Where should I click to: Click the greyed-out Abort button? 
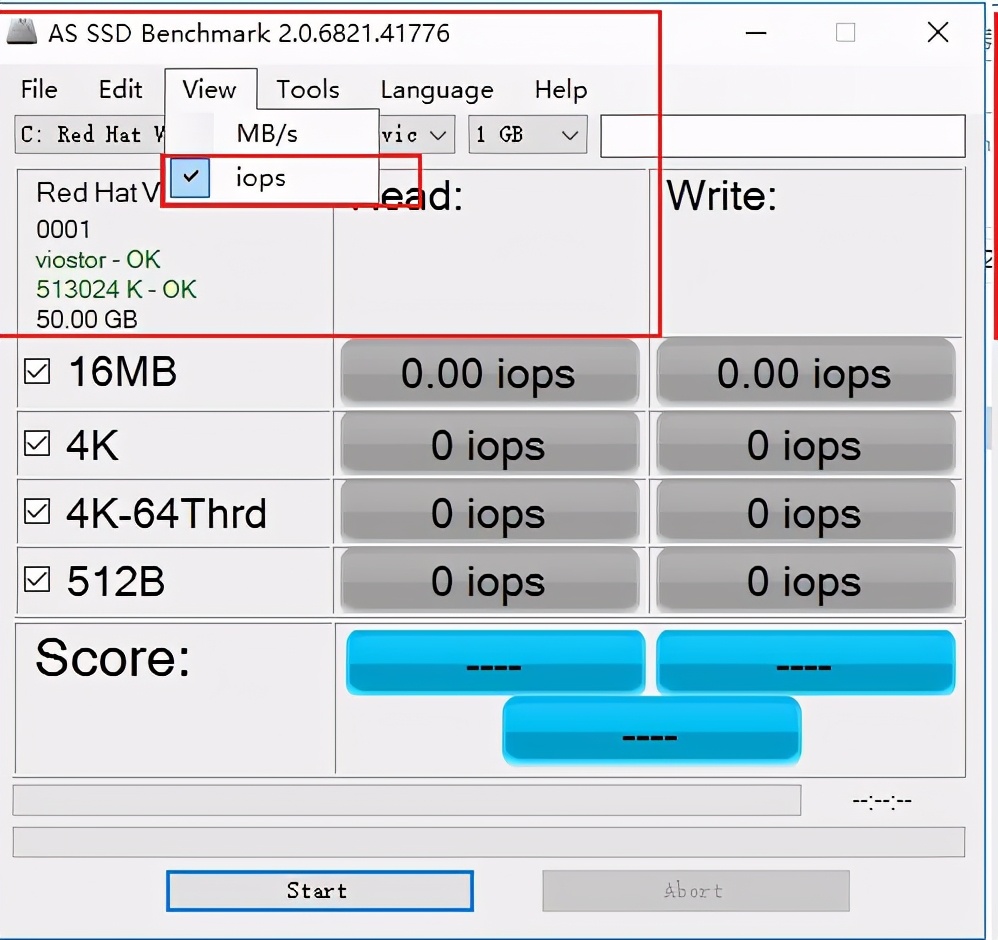(x=696, y=890)
